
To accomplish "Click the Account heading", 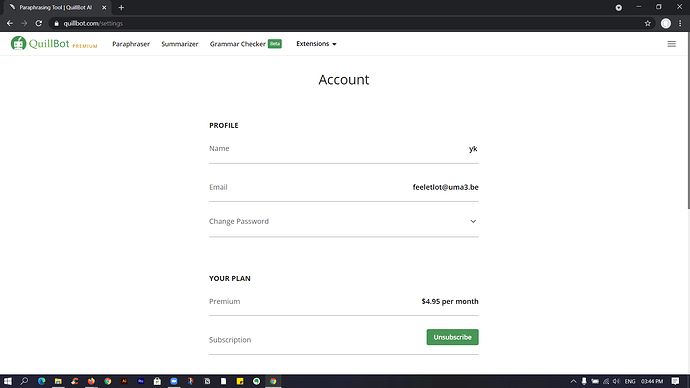I will point(344,80).
